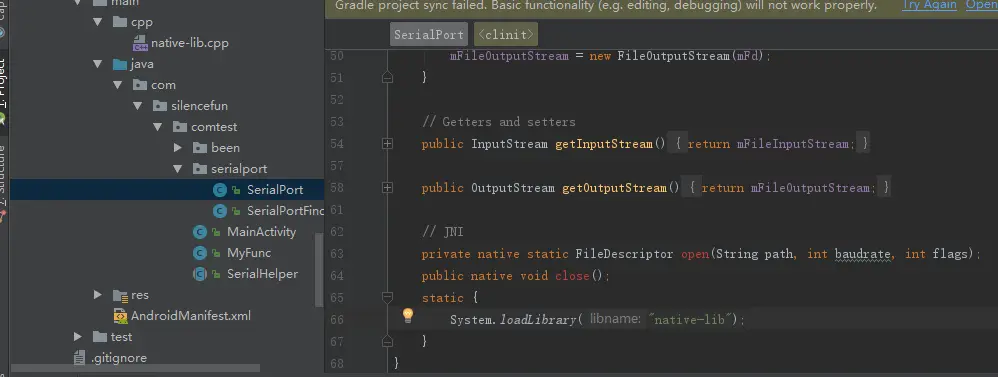The height and width of the screenshot is (377, 998).
Task: Collapse the static block at line 65
Action: pyautogui.click(x=387, y=297)
